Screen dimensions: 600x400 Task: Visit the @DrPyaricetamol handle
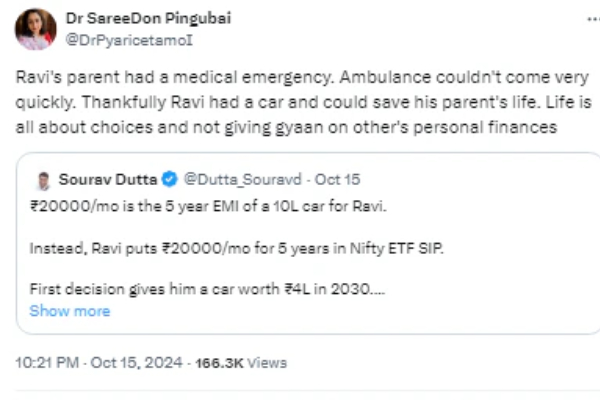tap(130, 38)
